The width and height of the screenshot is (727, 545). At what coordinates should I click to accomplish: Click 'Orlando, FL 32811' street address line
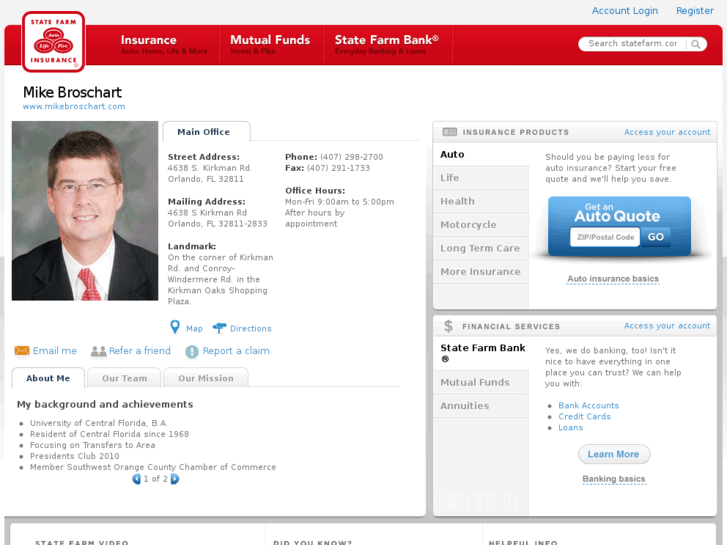click(205, 179)
